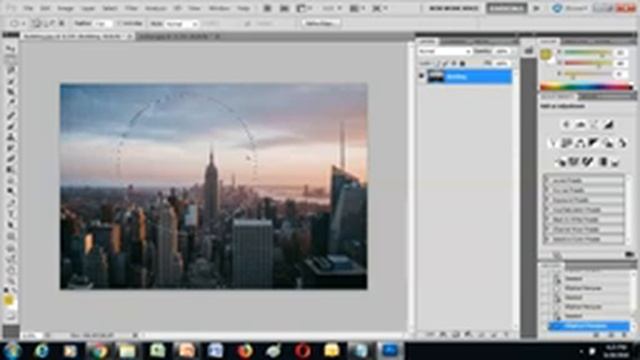Select the Move tool

click(x=11, y=49)
